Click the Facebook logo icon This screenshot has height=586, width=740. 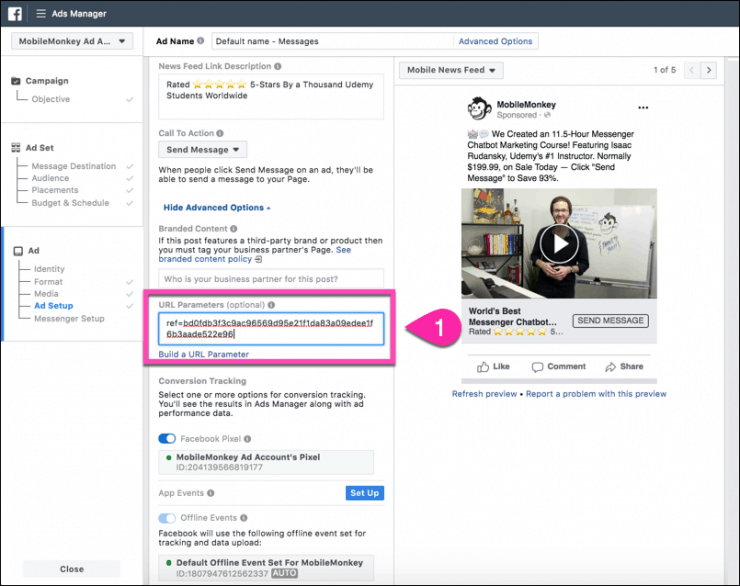(15, 14)
